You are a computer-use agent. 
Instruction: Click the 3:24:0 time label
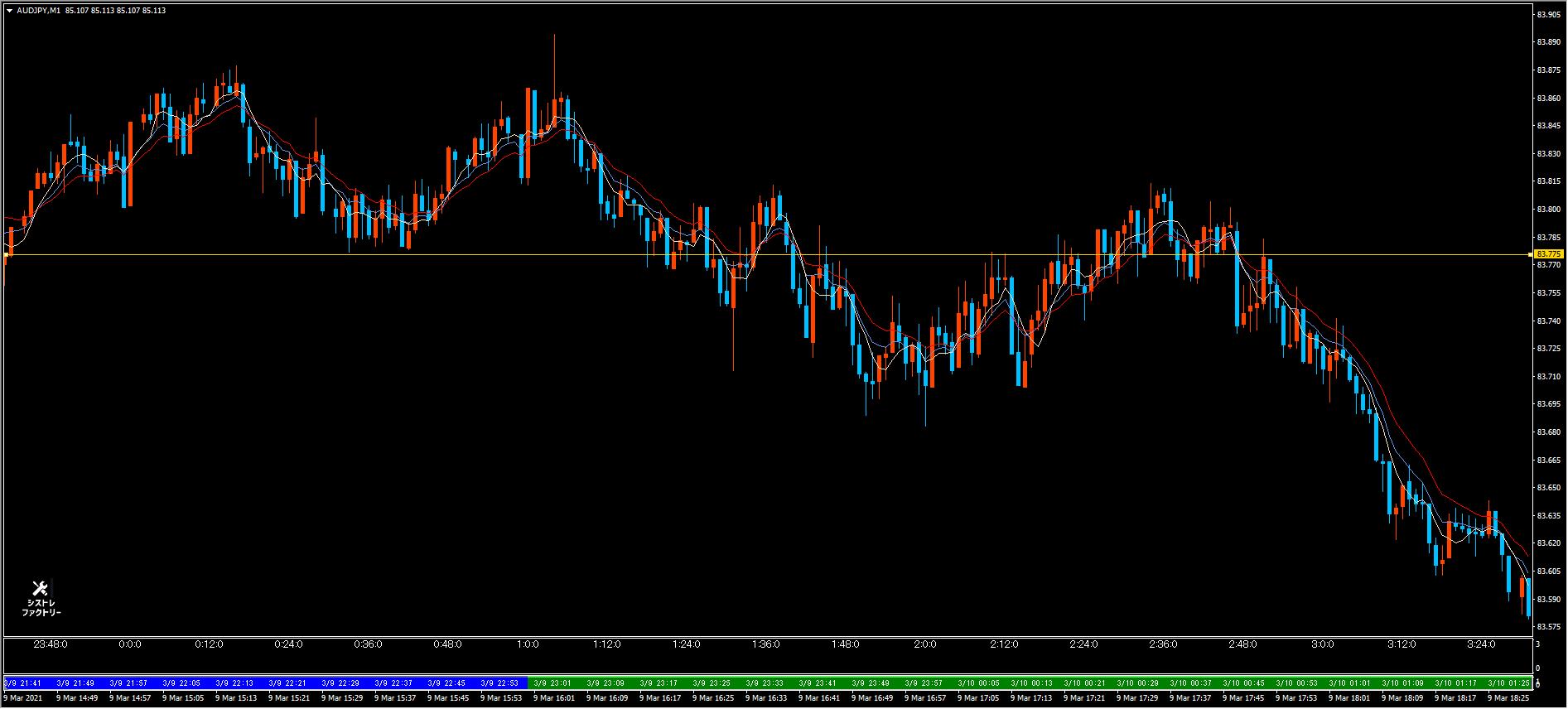1481,644
